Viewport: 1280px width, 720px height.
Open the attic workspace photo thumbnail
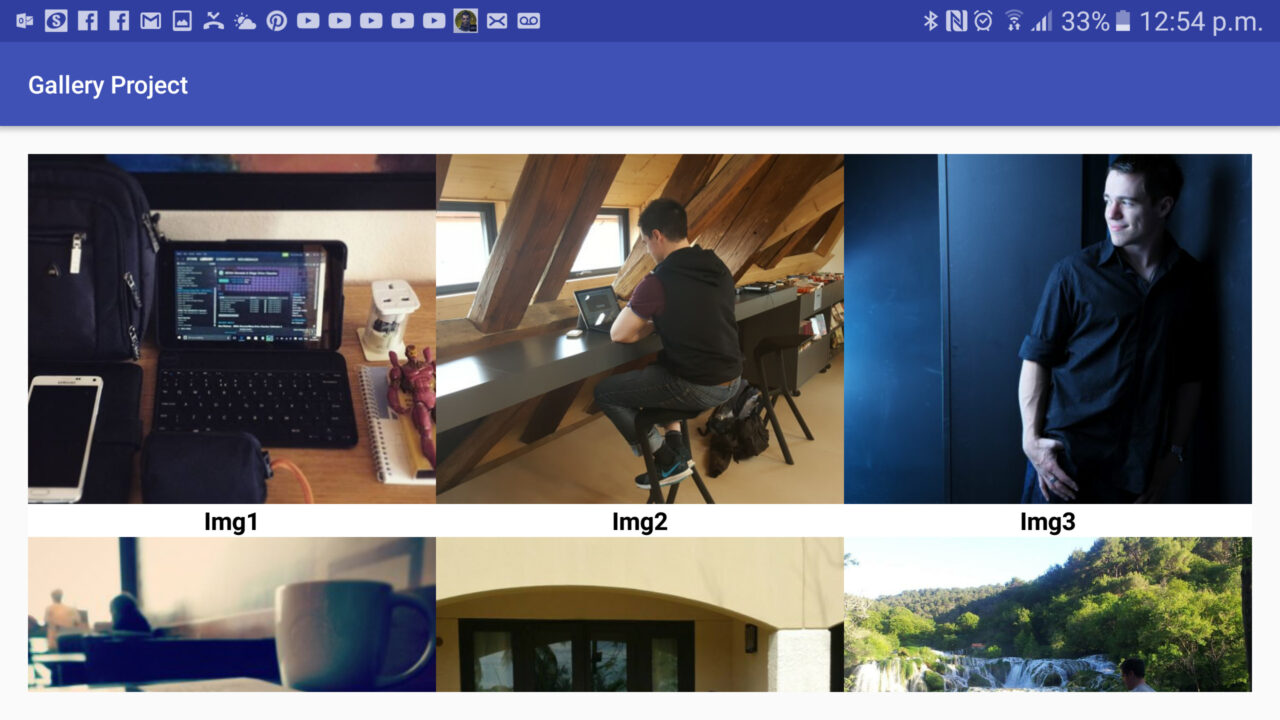(640, 329)
